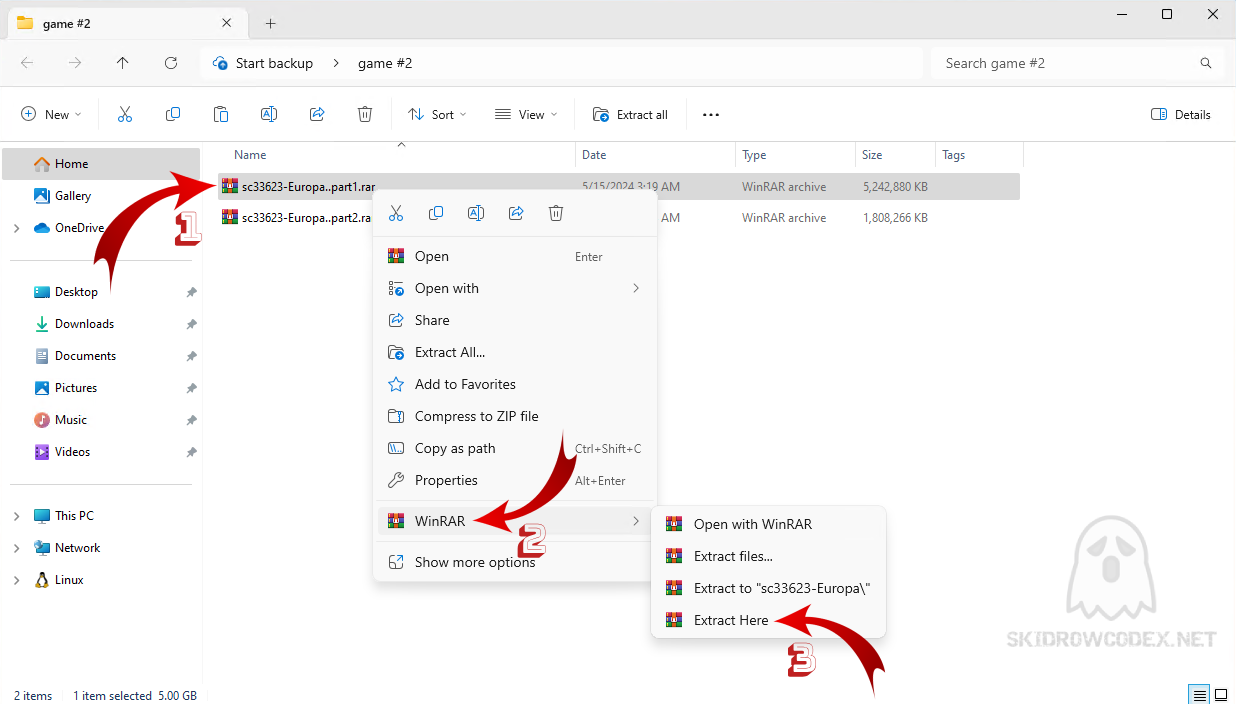Go back with the back arrow

coord(27,63)
